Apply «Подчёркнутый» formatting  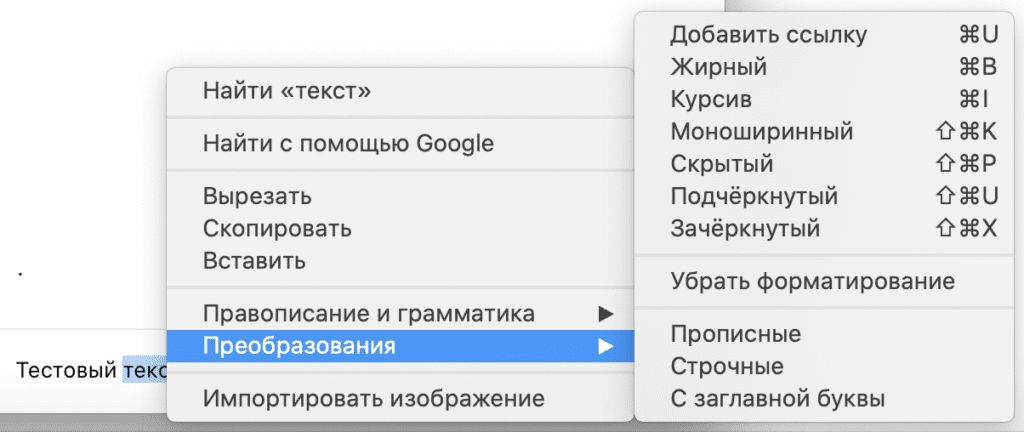[x=754, y=195]
